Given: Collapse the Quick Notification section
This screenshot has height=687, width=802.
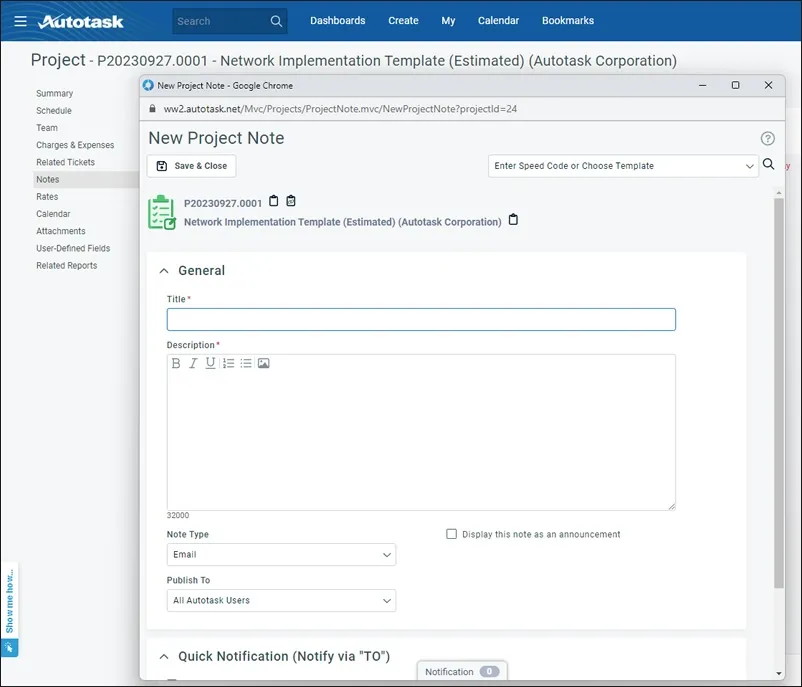Looking at the screenshot, I should (164, 656).
